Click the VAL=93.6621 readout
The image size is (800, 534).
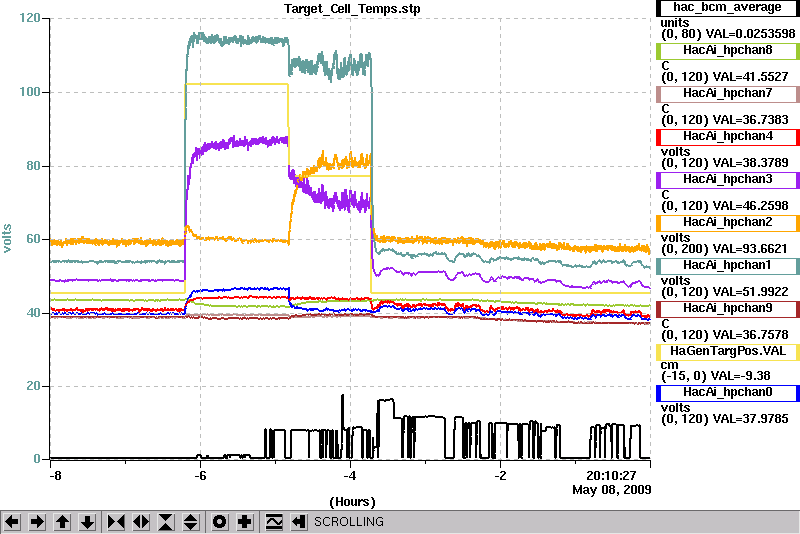751,249
